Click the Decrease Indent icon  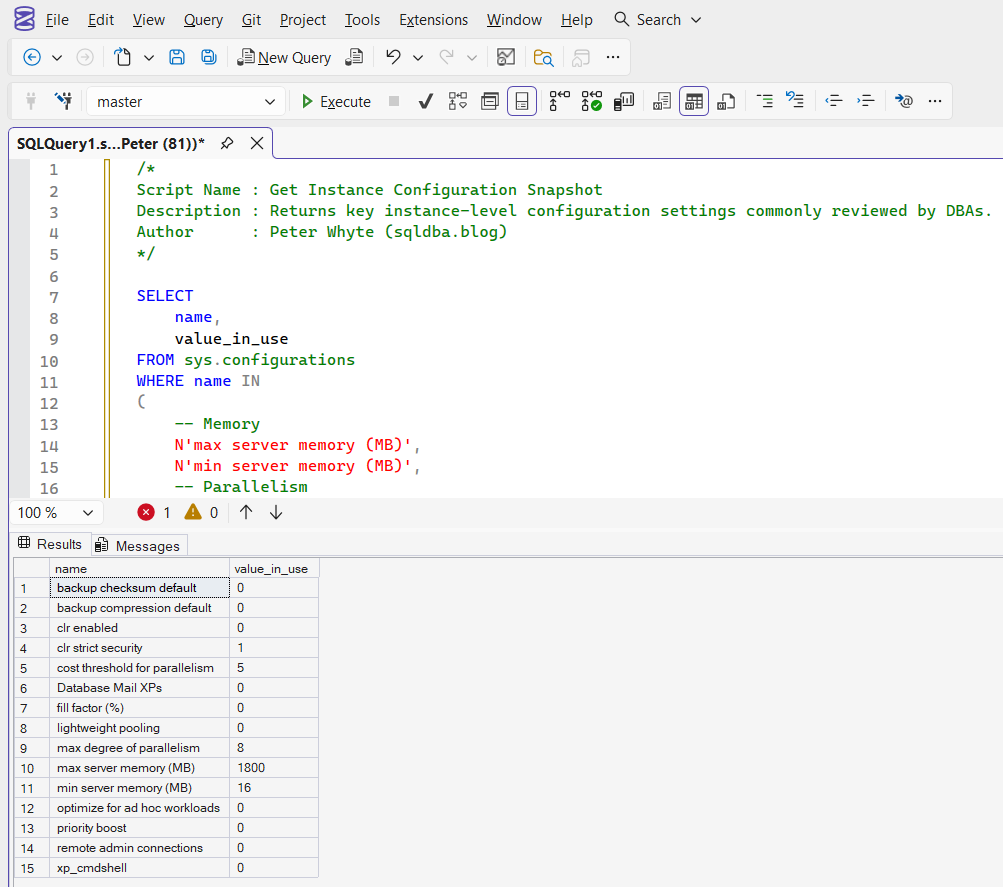pyautogui.click(x=833, y=101)
